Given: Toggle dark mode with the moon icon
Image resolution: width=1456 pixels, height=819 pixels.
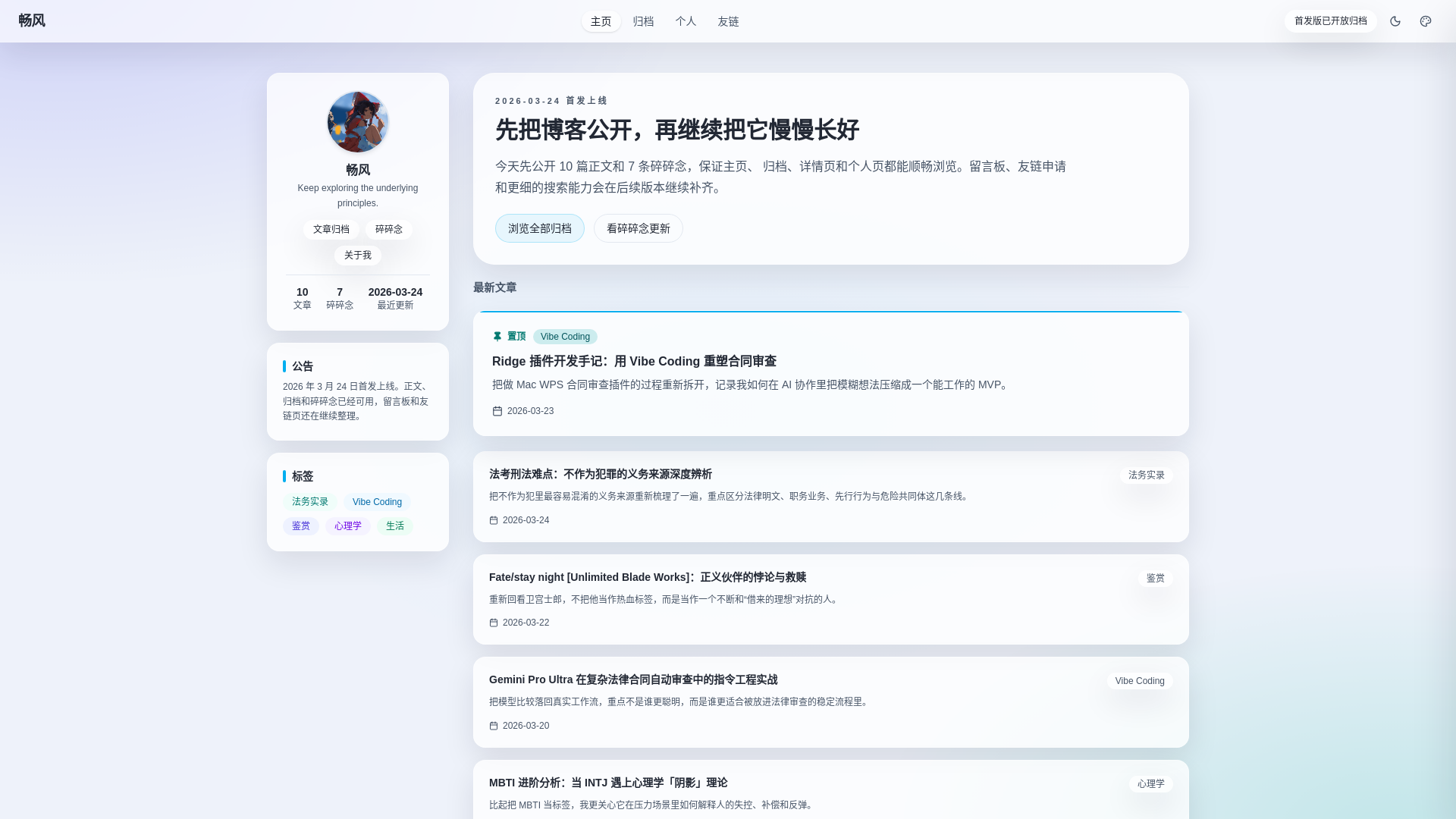Looking at the screenshot, I should (x=1395, y=21).
